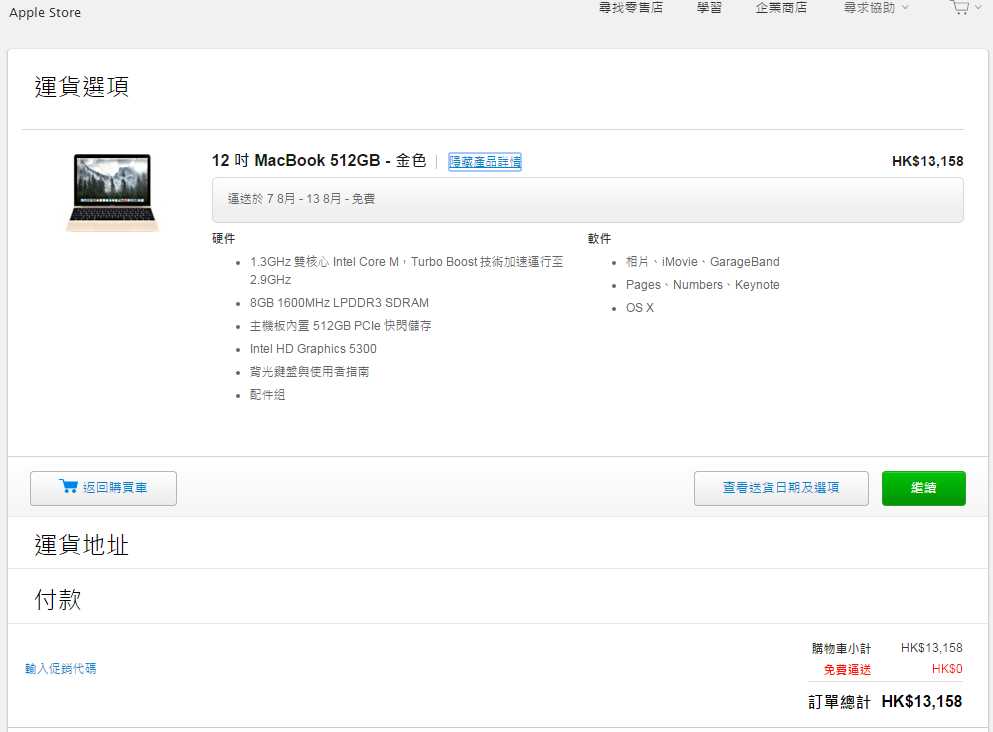Open 學習 menu item
Viewport: 993px width, 732px height.
709,8
